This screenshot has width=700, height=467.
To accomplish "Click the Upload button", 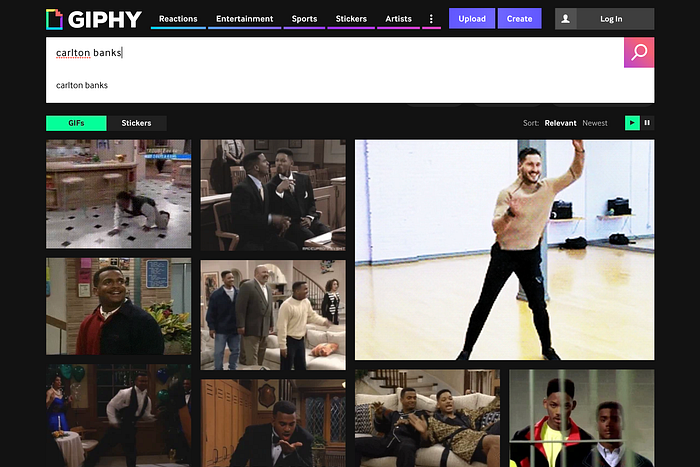I will point(472,19).
